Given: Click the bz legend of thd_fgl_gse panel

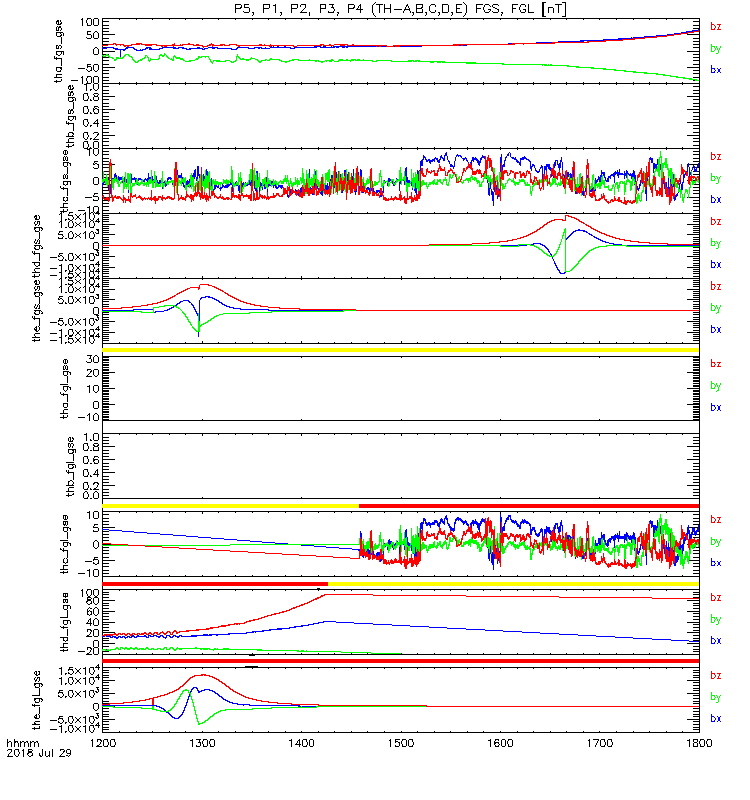Looking at the screenshot, I should [716, 597].
